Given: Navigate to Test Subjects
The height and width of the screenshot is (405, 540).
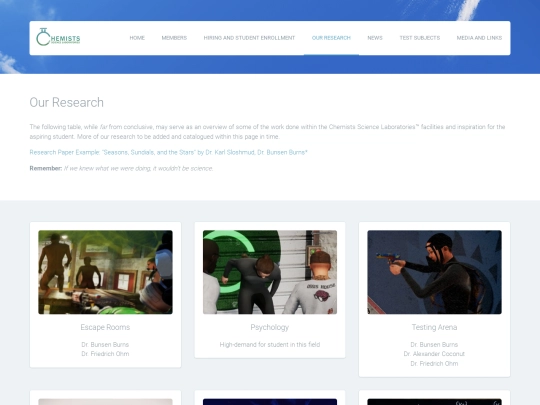Looking at the screenshot, I should [420, 38].
